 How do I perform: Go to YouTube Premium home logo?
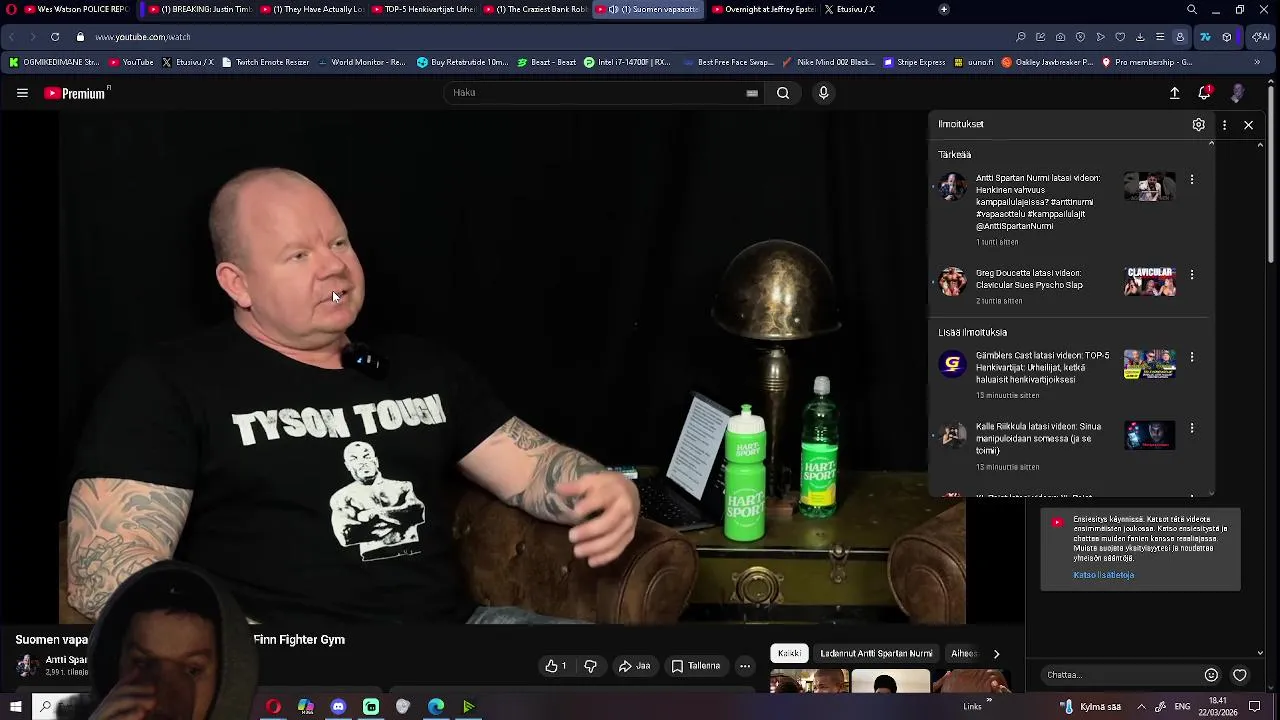pyautogui.click(x=77, y=93)
